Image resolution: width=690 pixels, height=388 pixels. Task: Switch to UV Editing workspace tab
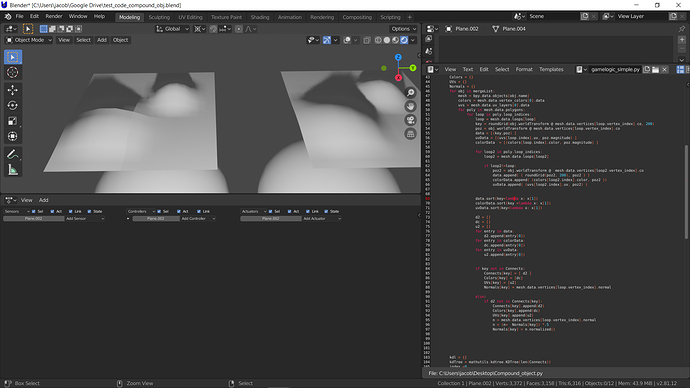(191, 17)
